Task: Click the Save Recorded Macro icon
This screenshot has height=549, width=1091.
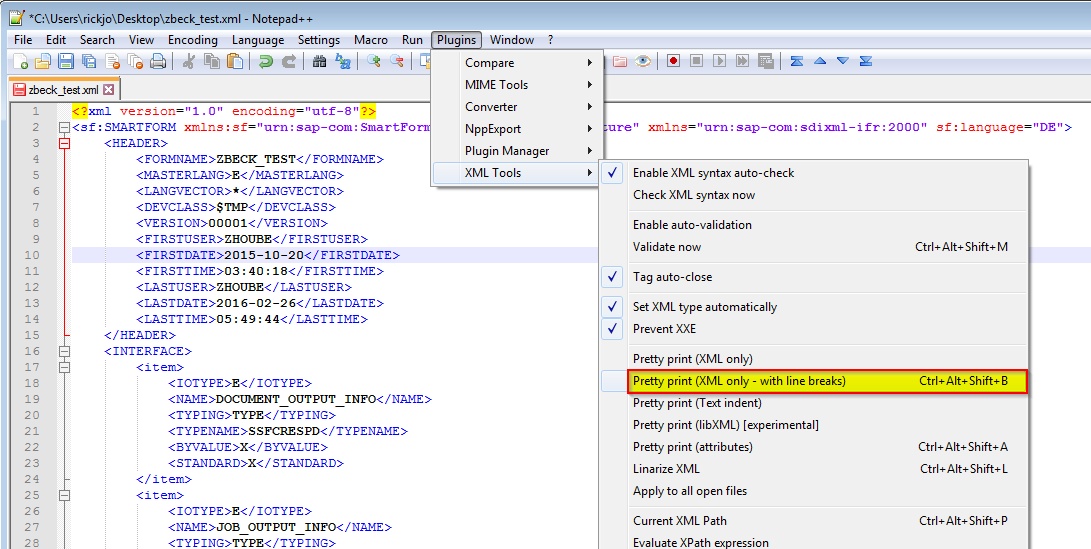Action: click(765, 61)
